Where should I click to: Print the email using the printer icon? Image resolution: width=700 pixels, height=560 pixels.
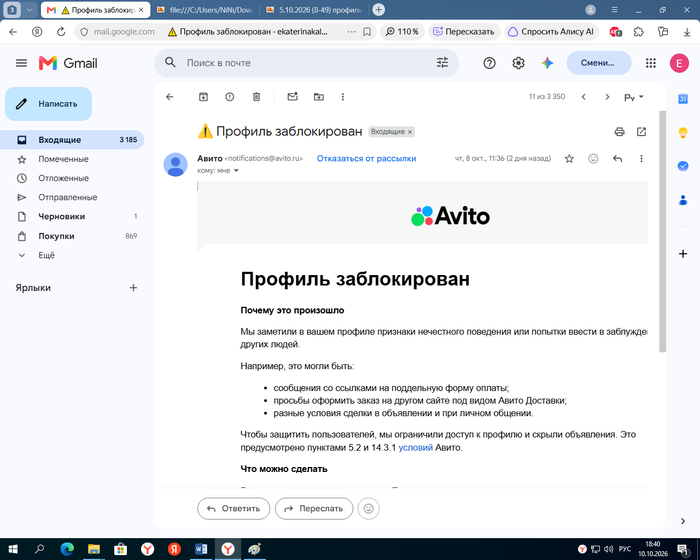tap(619, 132)
